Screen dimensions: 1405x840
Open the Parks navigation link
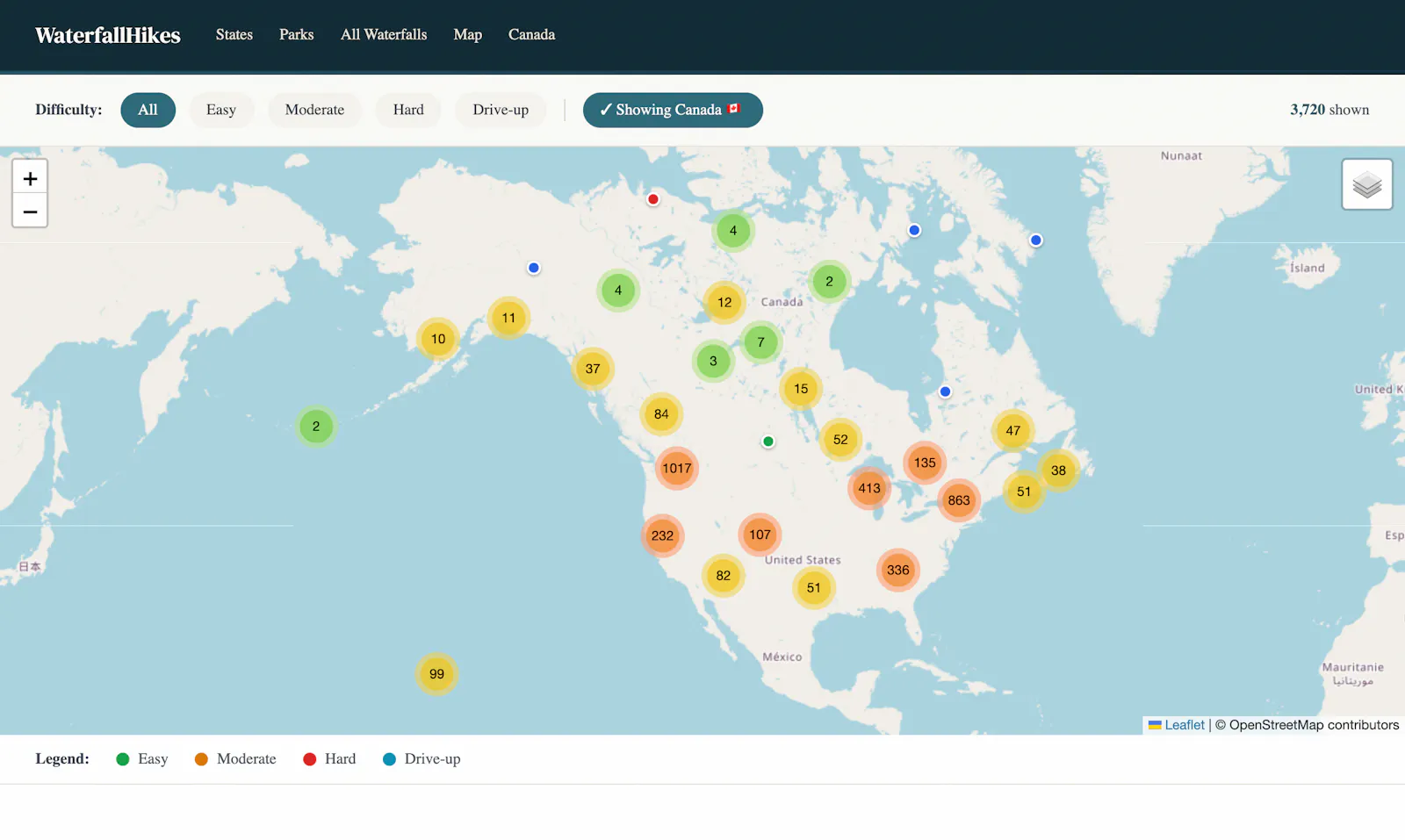click(297, 34)
